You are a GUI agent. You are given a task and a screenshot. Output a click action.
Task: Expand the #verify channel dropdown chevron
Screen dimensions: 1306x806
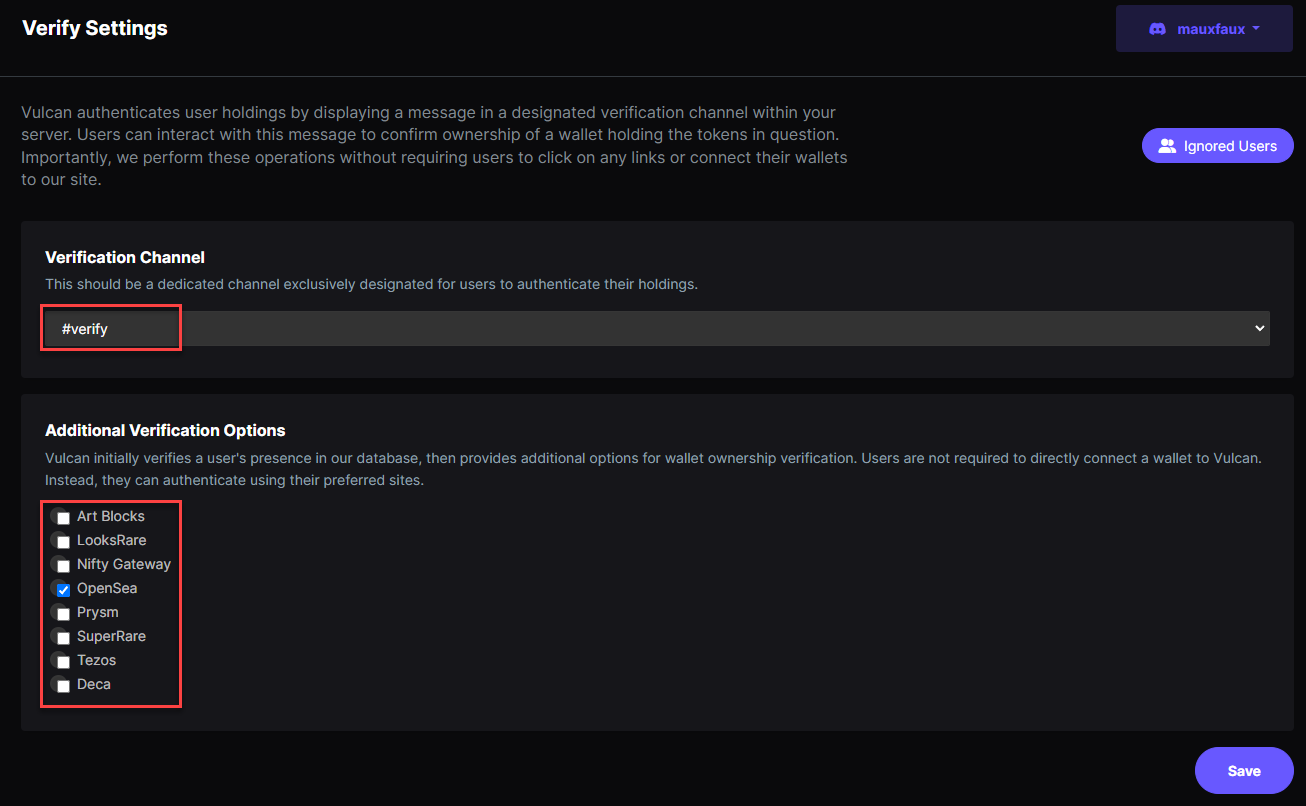coord(1259,328)
